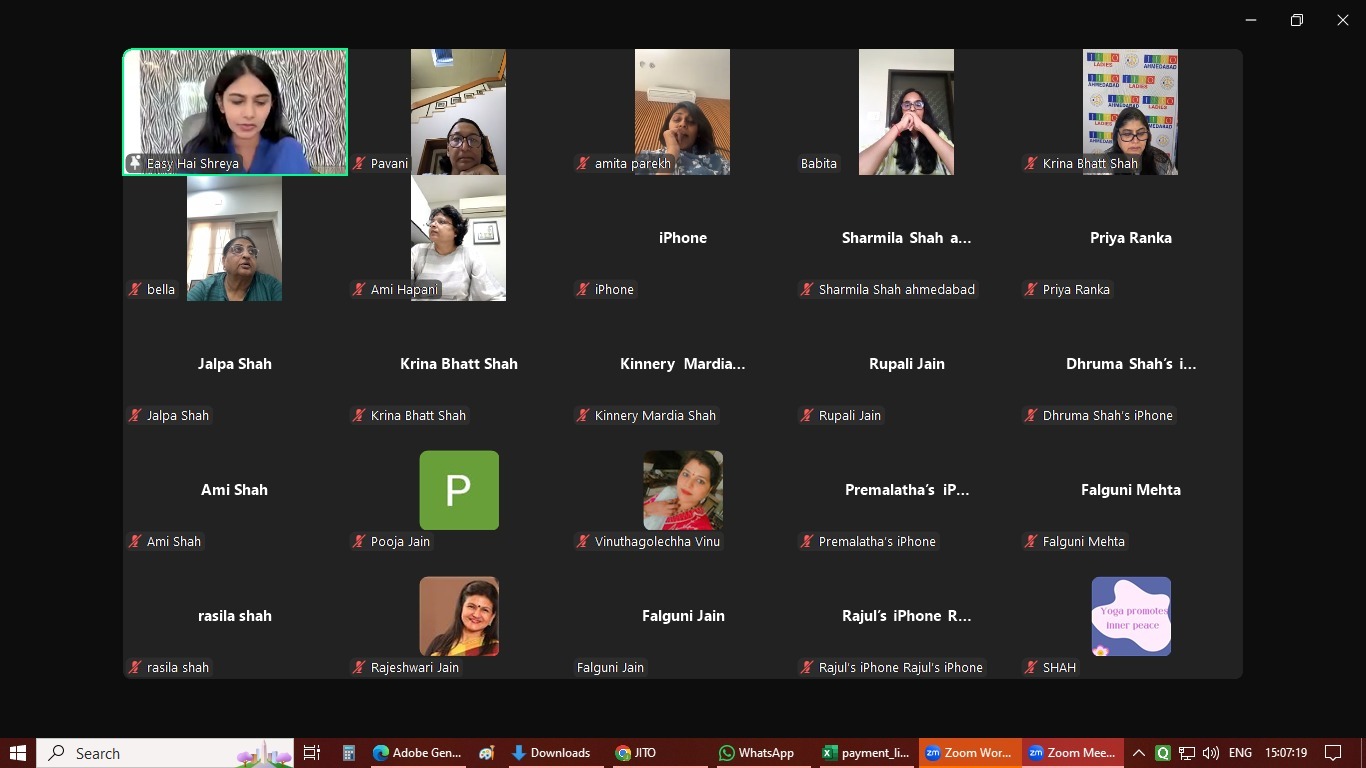
Task: Expand the hidden system tray icons
Action: click(x=1138, y=753)
